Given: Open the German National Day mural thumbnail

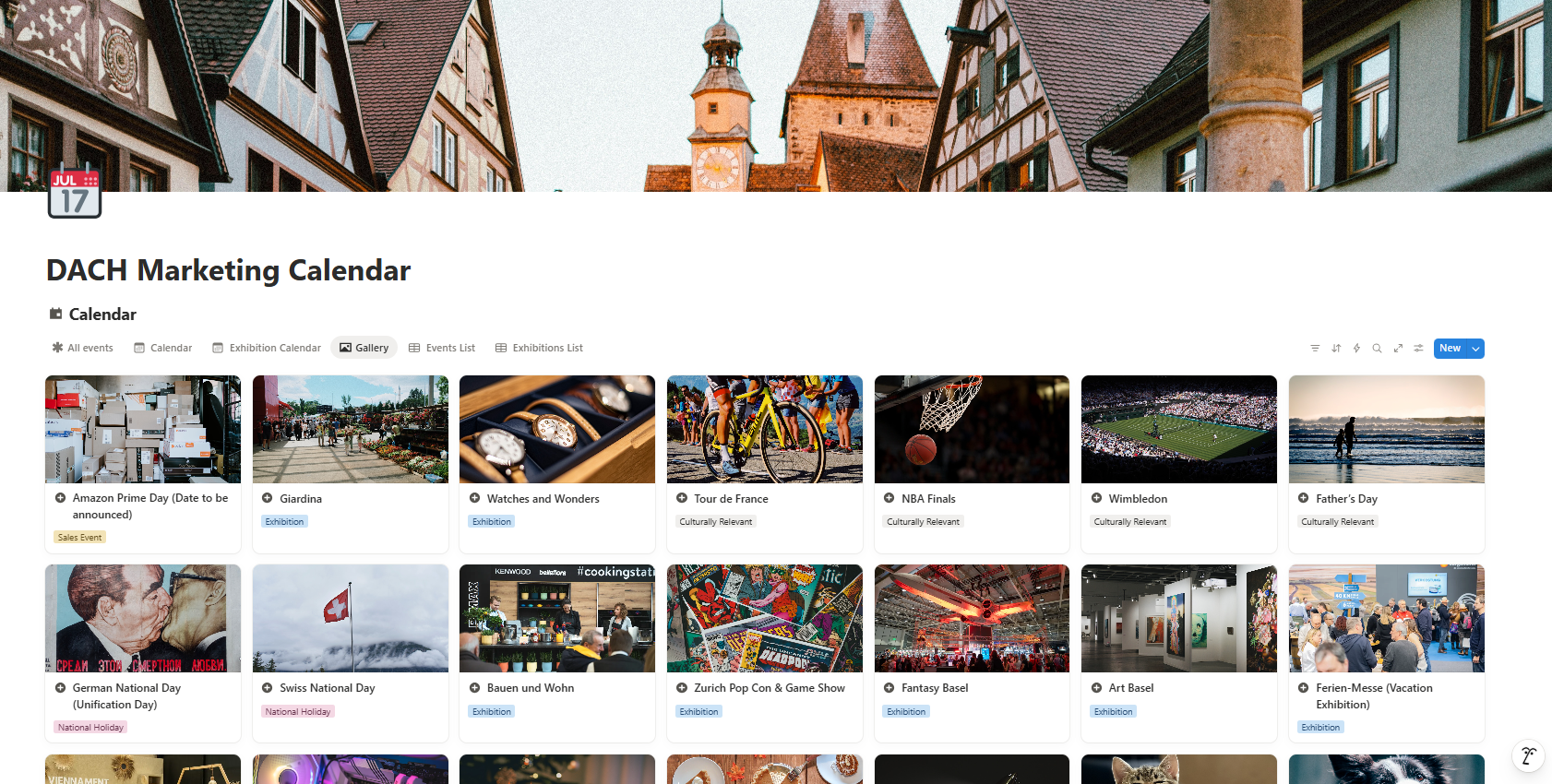Looking at the screenshot, I should tap(143, 618).
